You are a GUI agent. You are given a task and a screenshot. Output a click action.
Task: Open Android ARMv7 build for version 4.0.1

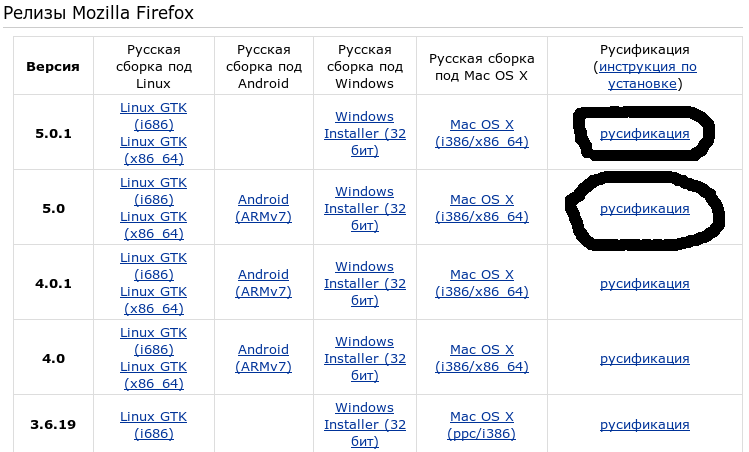pyautogui.click(x=263, y=283)
